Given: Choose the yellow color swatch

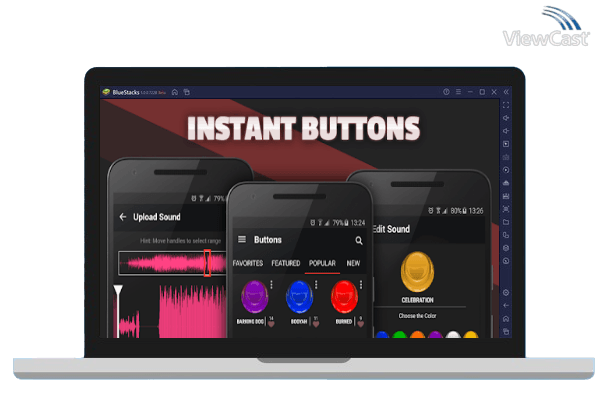Looking at the screenshot, I should click(471, 335).
